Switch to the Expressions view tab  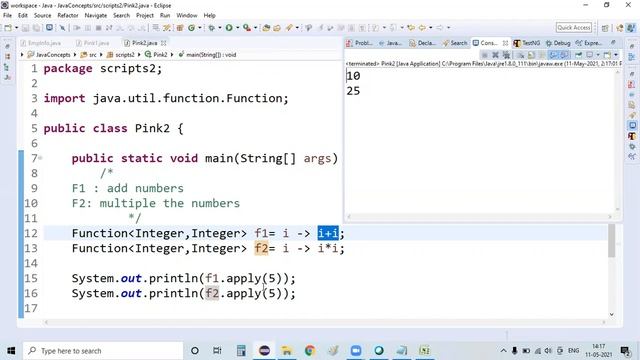[x=589, y=43]
